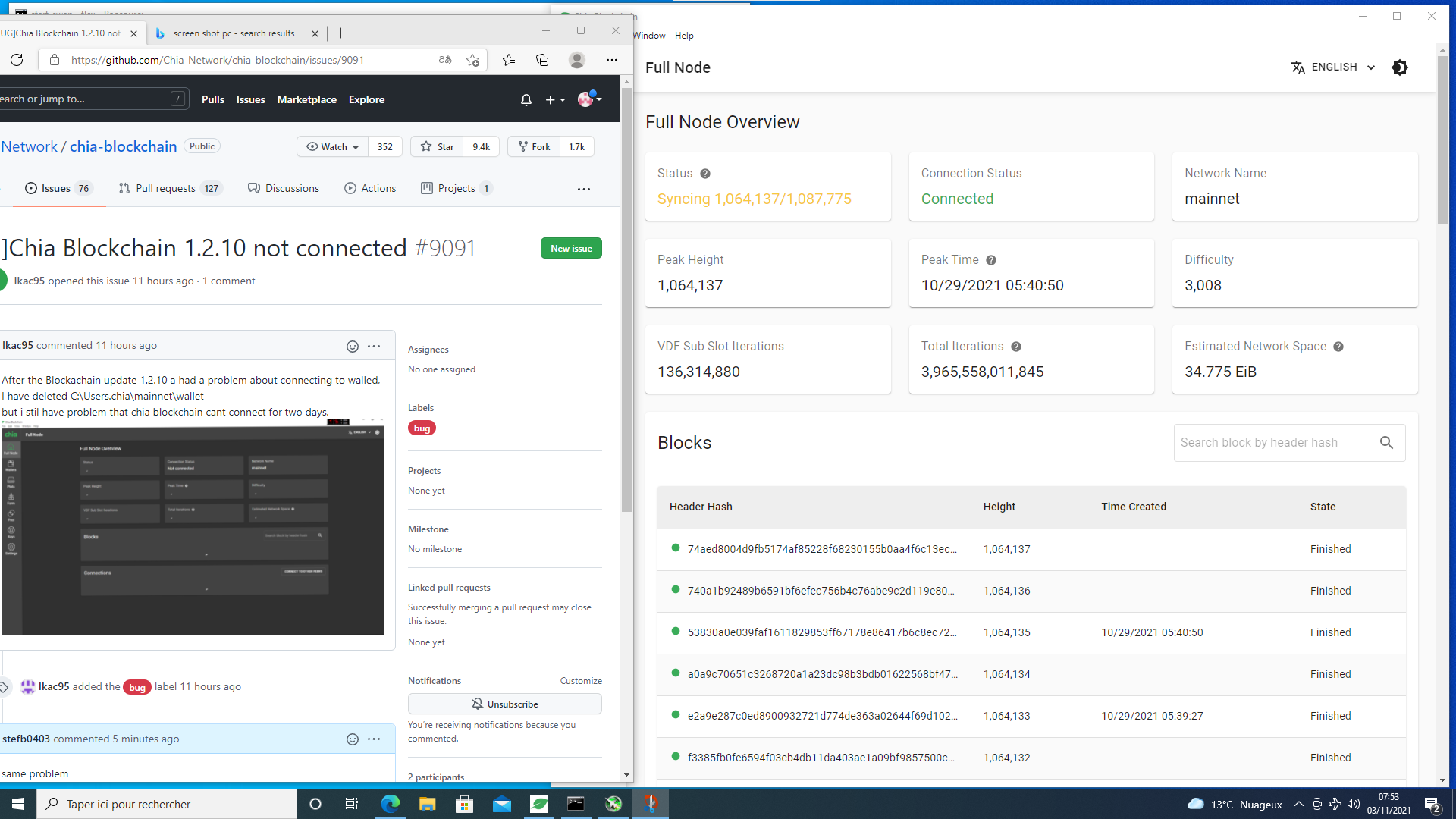The width and height of the screenshot is (1456, 819).
Task: Open File Explorer from the taskbar
Action: [x=428, y=804]
